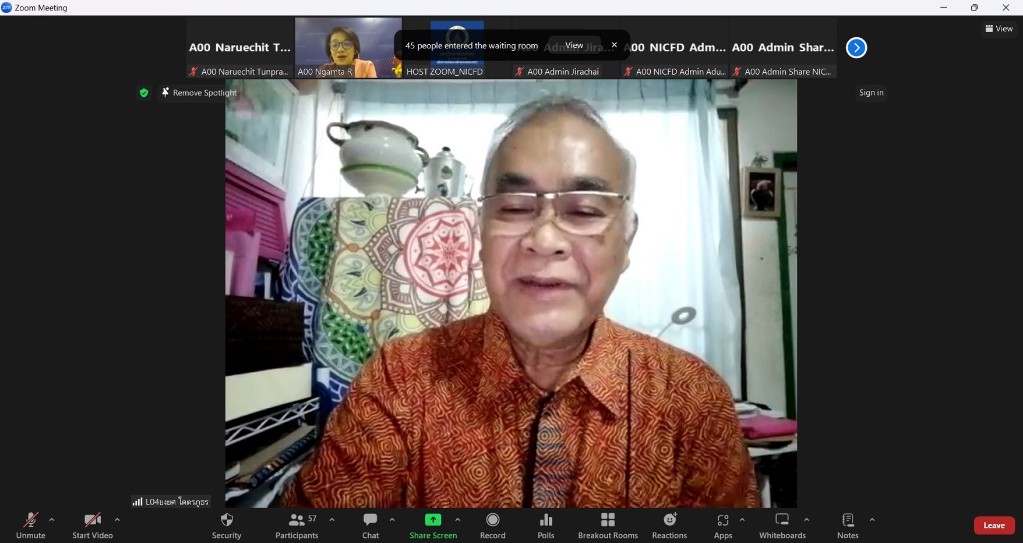Click the Unmute microphone icon
Image resolution: width=1023 pixels, height=543 pixels.
[x=31, y=520]
